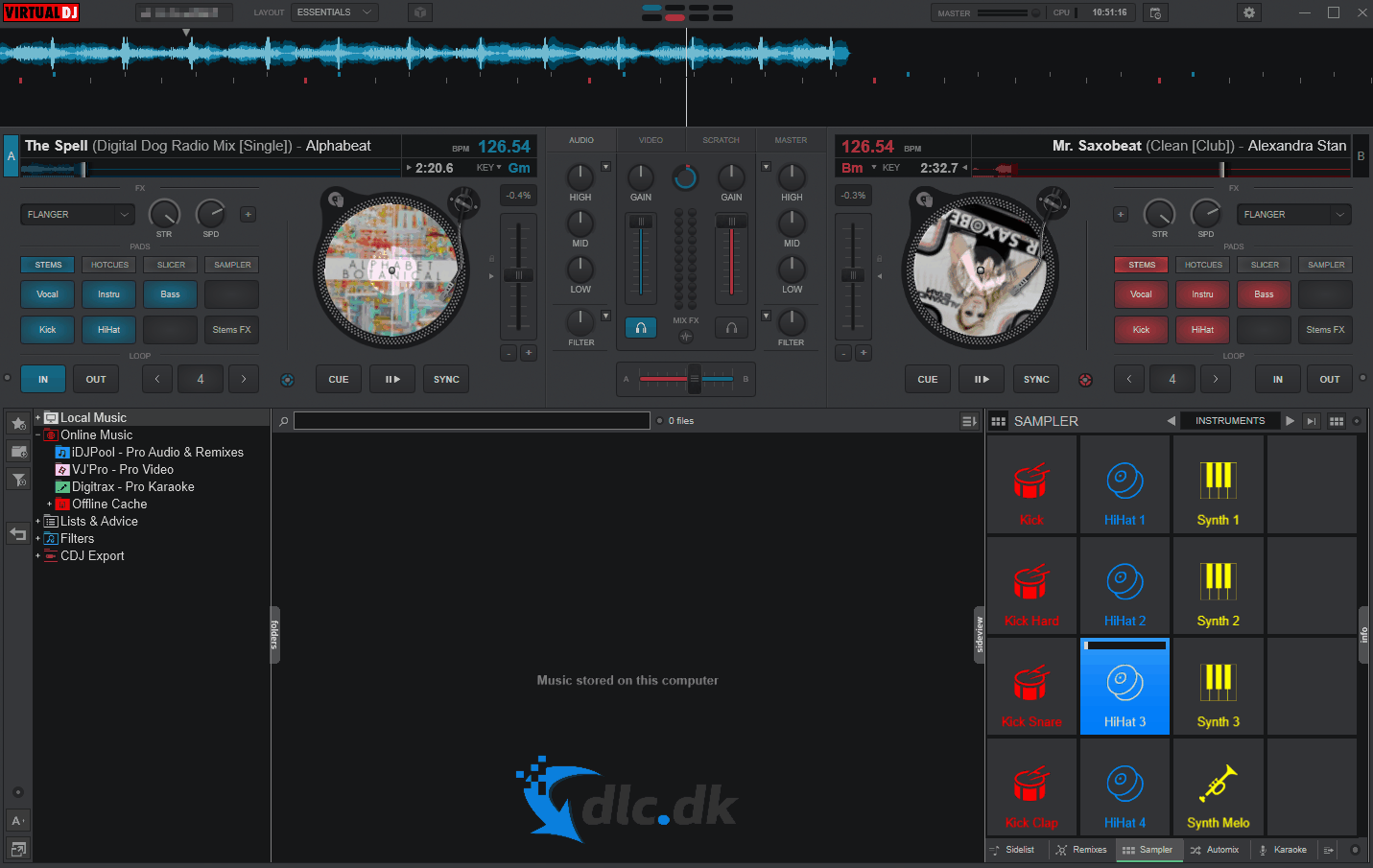
Task: Toggle left deck headphone cue button
Action: (641, 328)
